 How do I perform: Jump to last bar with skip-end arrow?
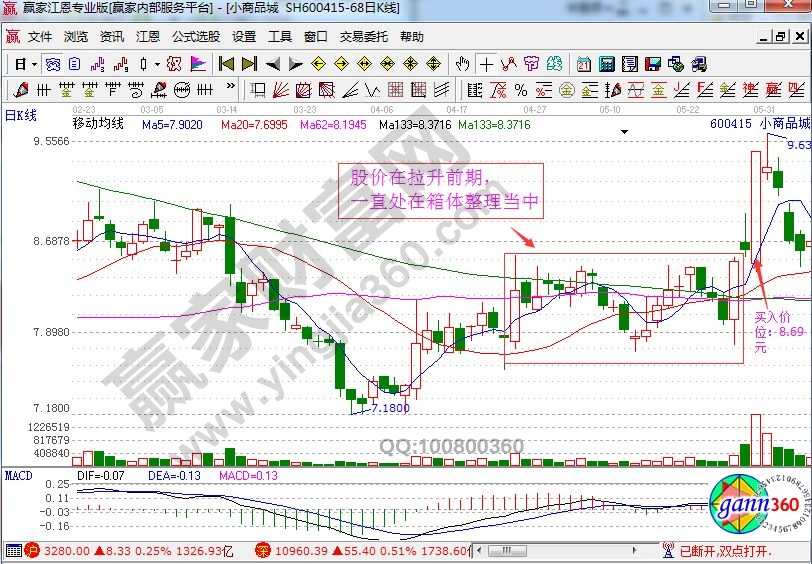coord(250,64)
